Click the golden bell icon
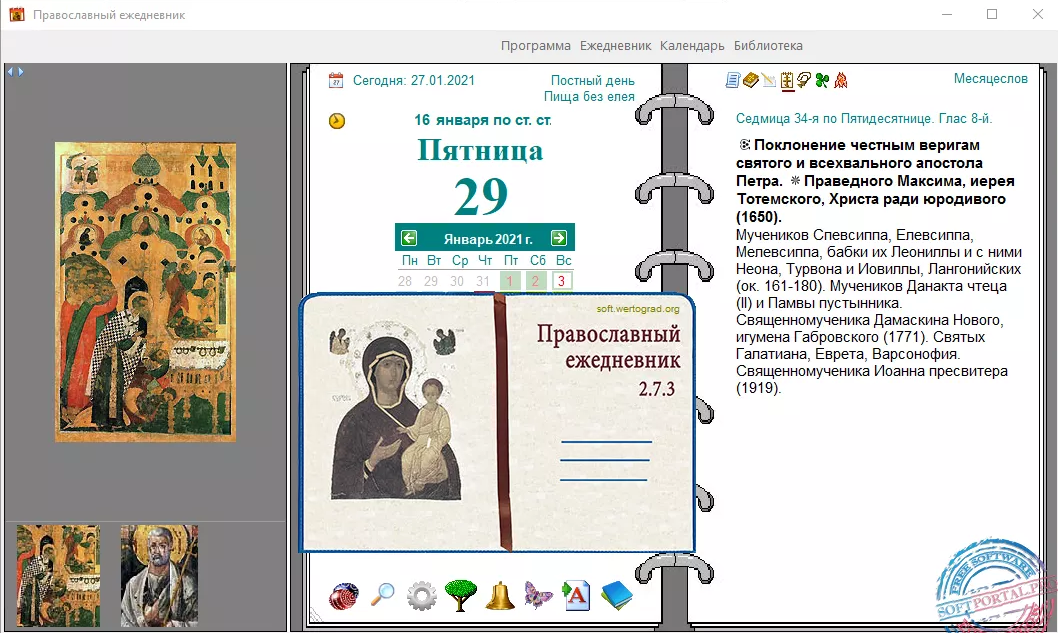 tap(500, 596)
